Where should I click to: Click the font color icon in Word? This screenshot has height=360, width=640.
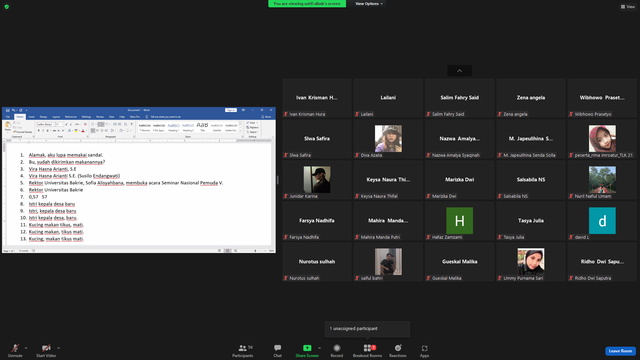point(83,131)
